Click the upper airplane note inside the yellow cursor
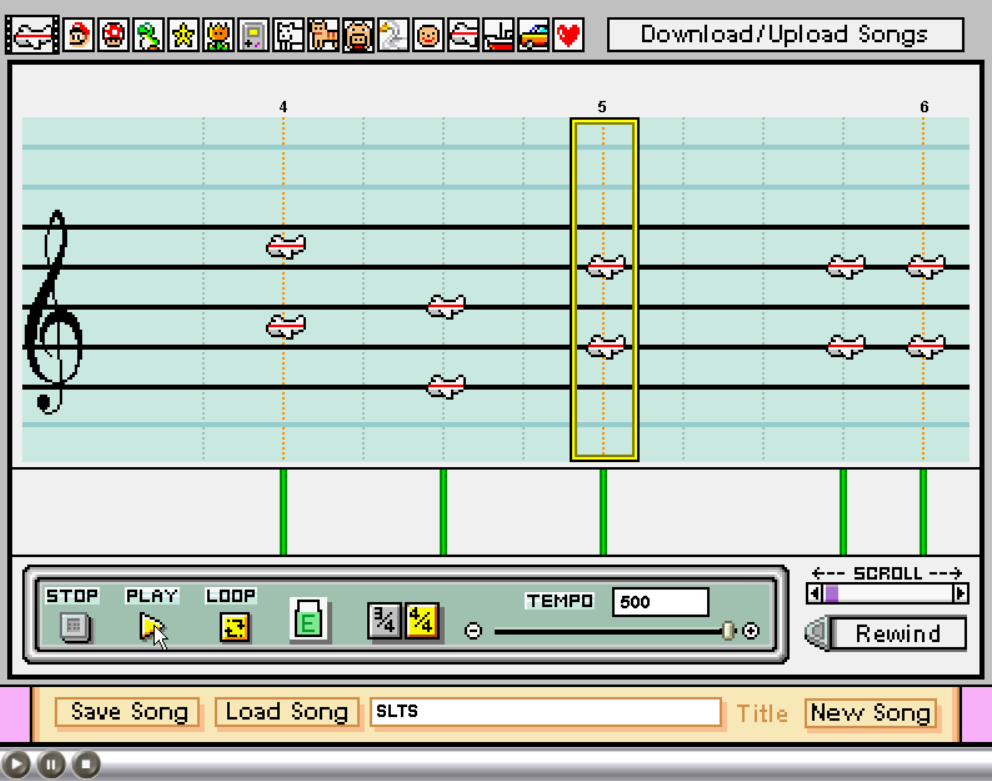 (x=607, y=266)
